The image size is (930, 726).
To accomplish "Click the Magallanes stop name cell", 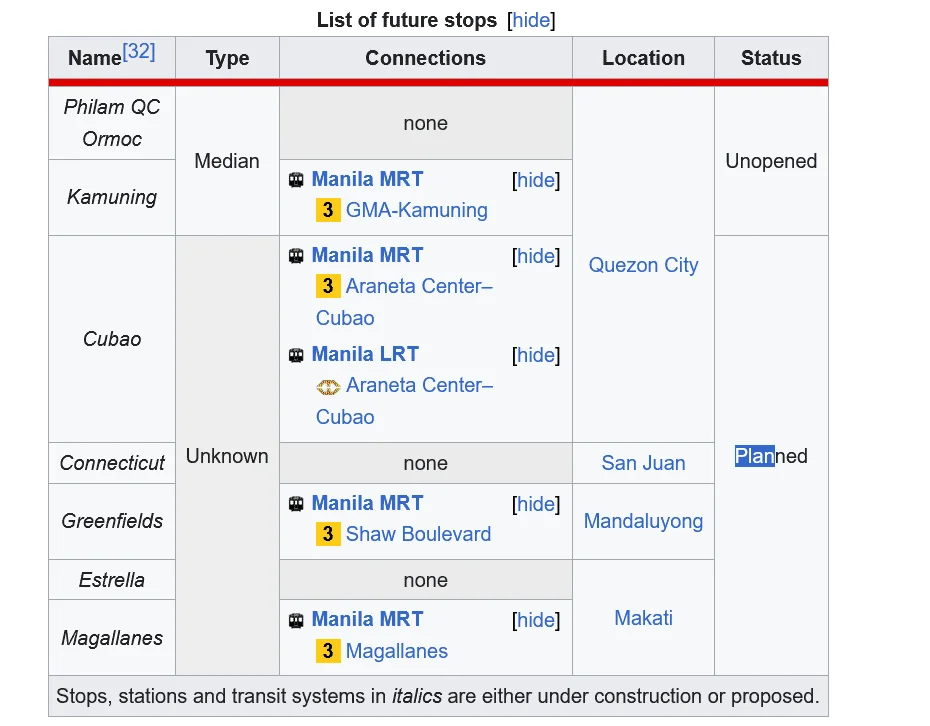I will point(112,638).
